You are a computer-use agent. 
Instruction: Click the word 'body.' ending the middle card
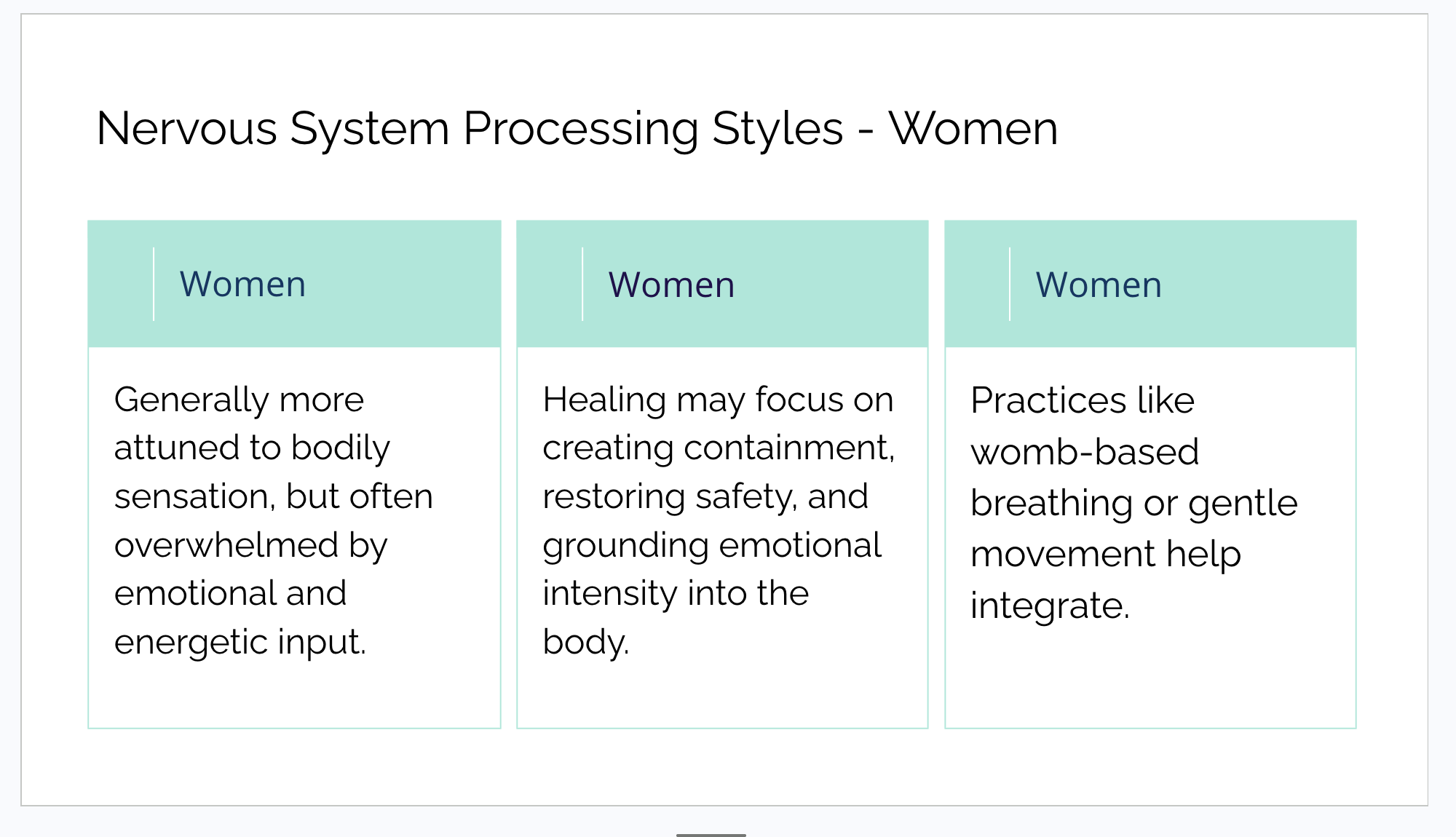click(x=585, y=642)
